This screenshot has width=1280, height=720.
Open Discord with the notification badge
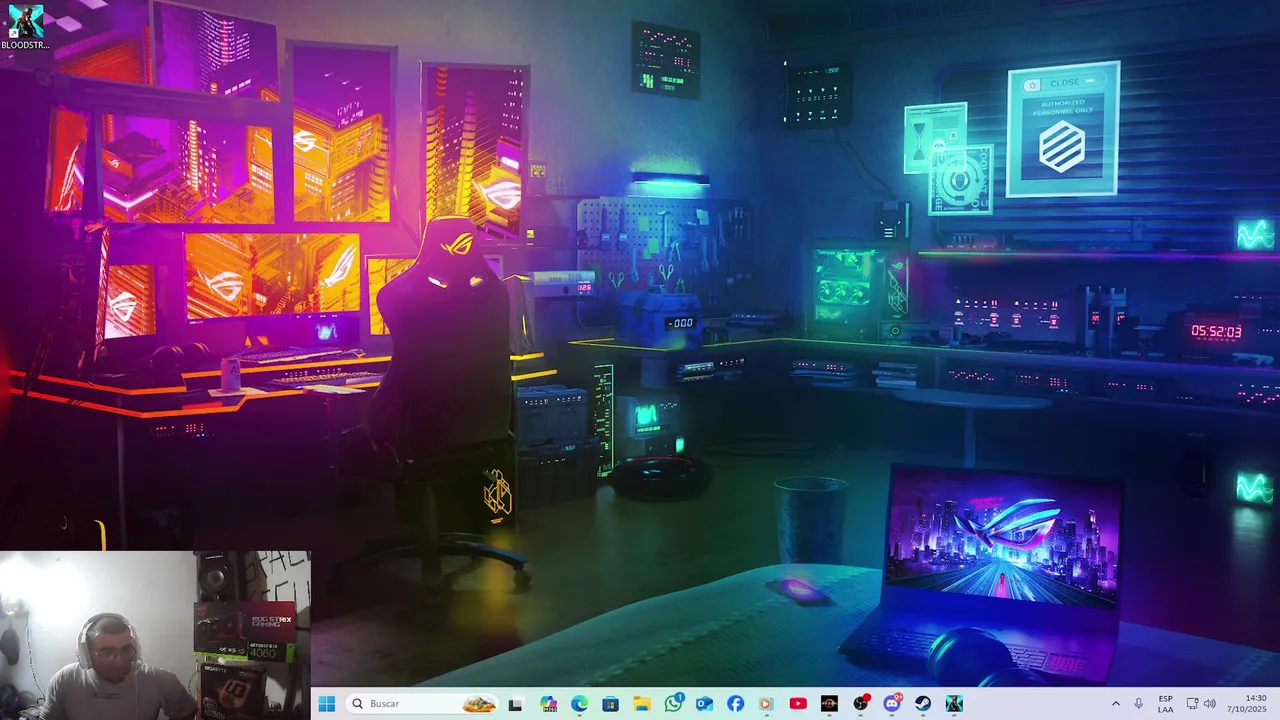point(892,704)
